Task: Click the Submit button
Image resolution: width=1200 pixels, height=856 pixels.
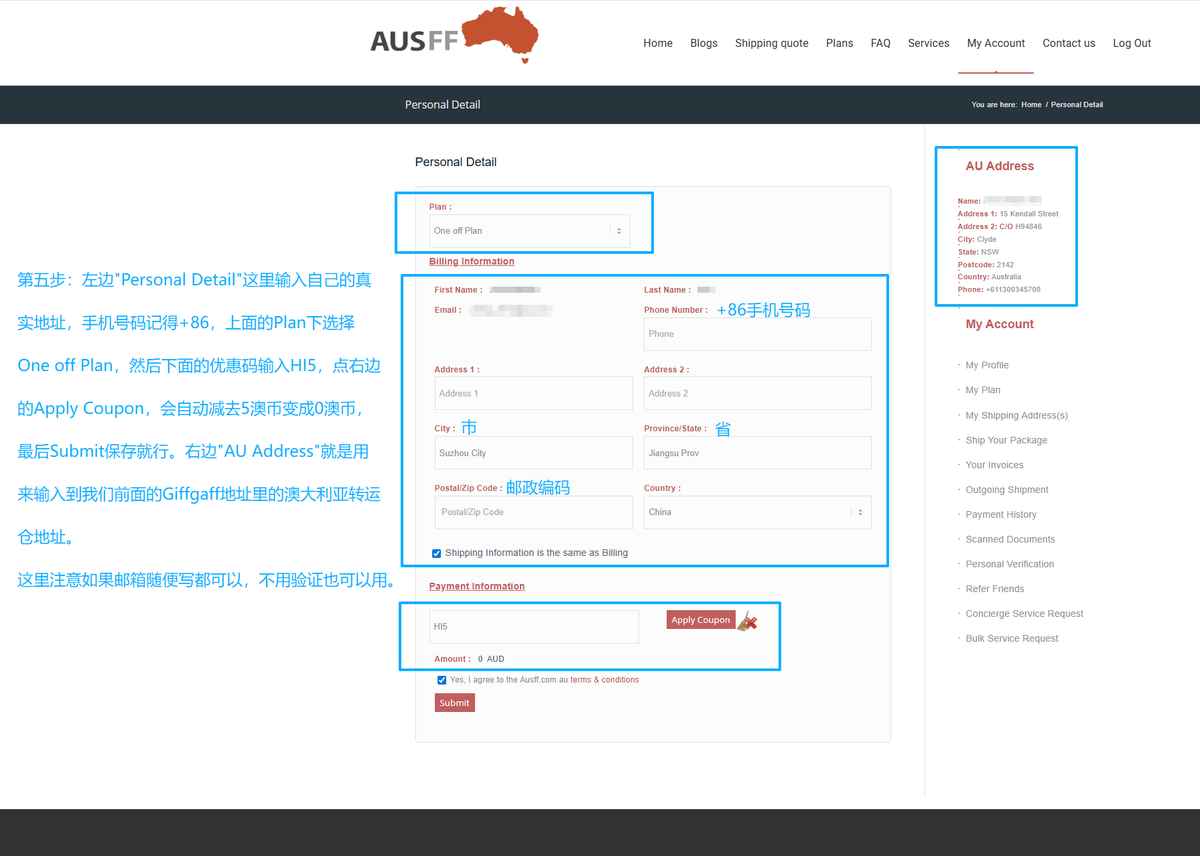Action: [x=454, y=703]
